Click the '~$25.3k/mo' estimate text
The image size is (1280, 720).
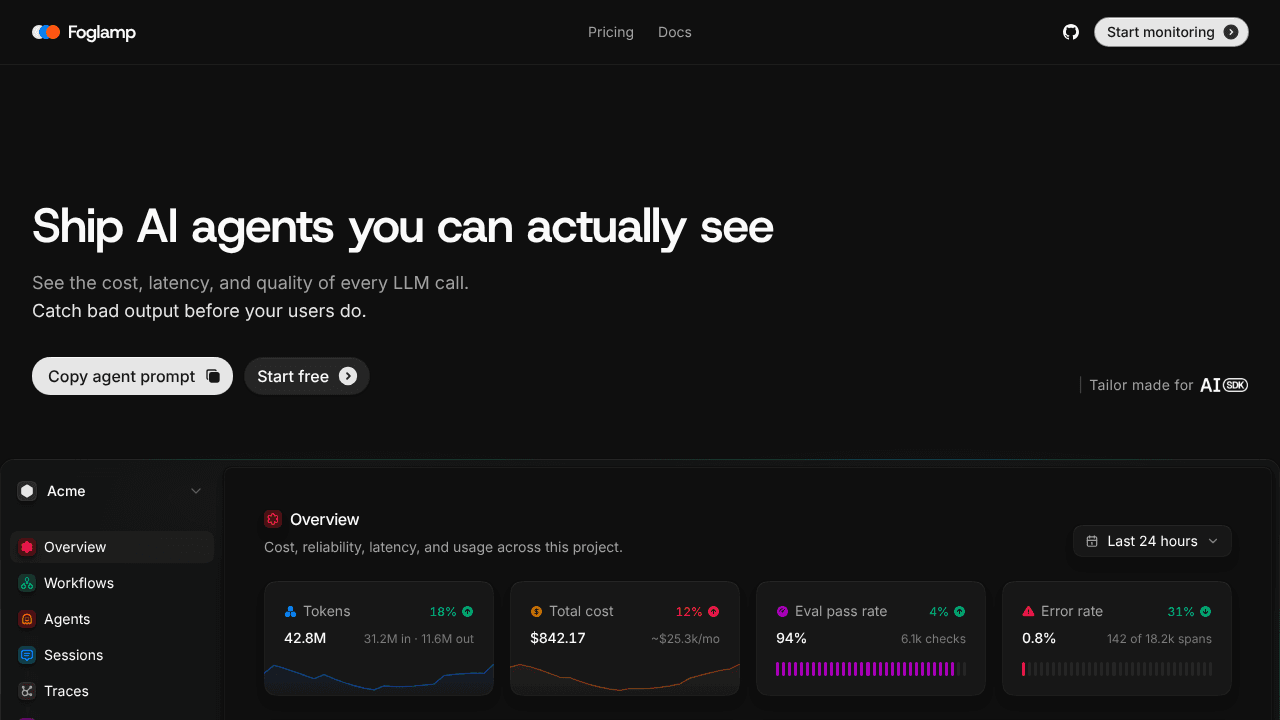tap(685, 639)
